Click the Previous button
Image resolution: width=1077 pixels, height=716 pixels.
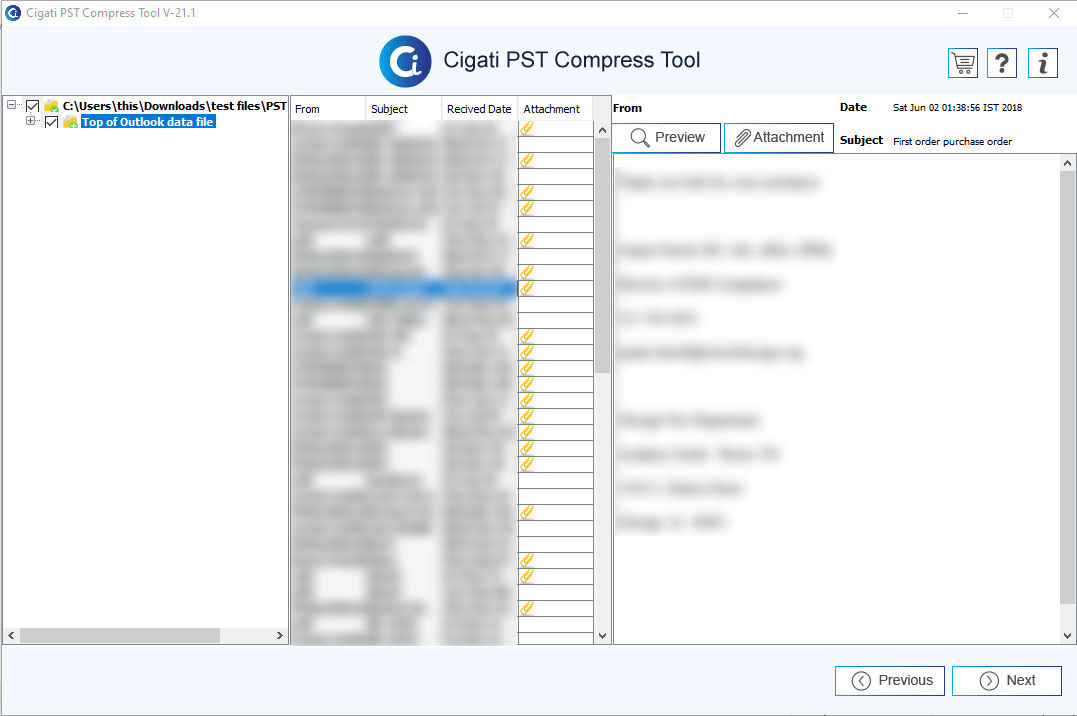[889, 680]
